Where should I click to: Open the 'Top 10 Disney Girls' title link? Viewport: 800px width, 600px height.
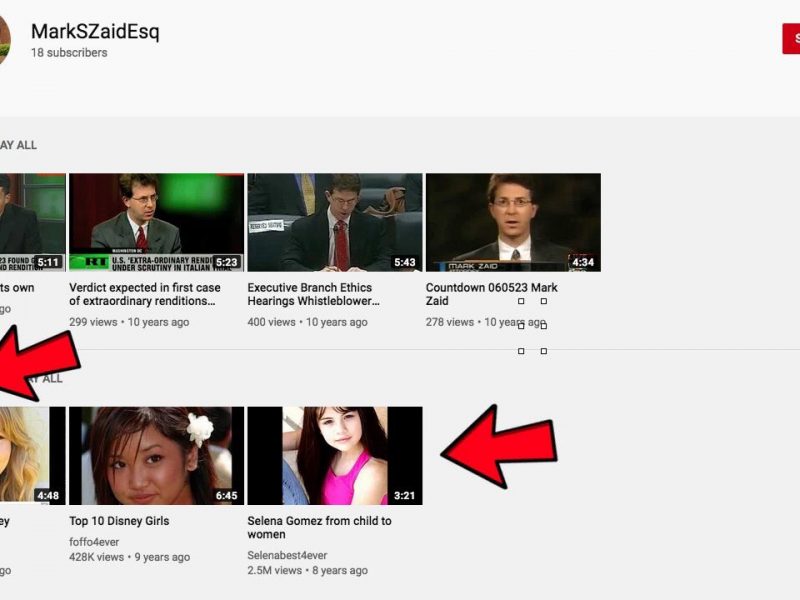pos(119,521)
